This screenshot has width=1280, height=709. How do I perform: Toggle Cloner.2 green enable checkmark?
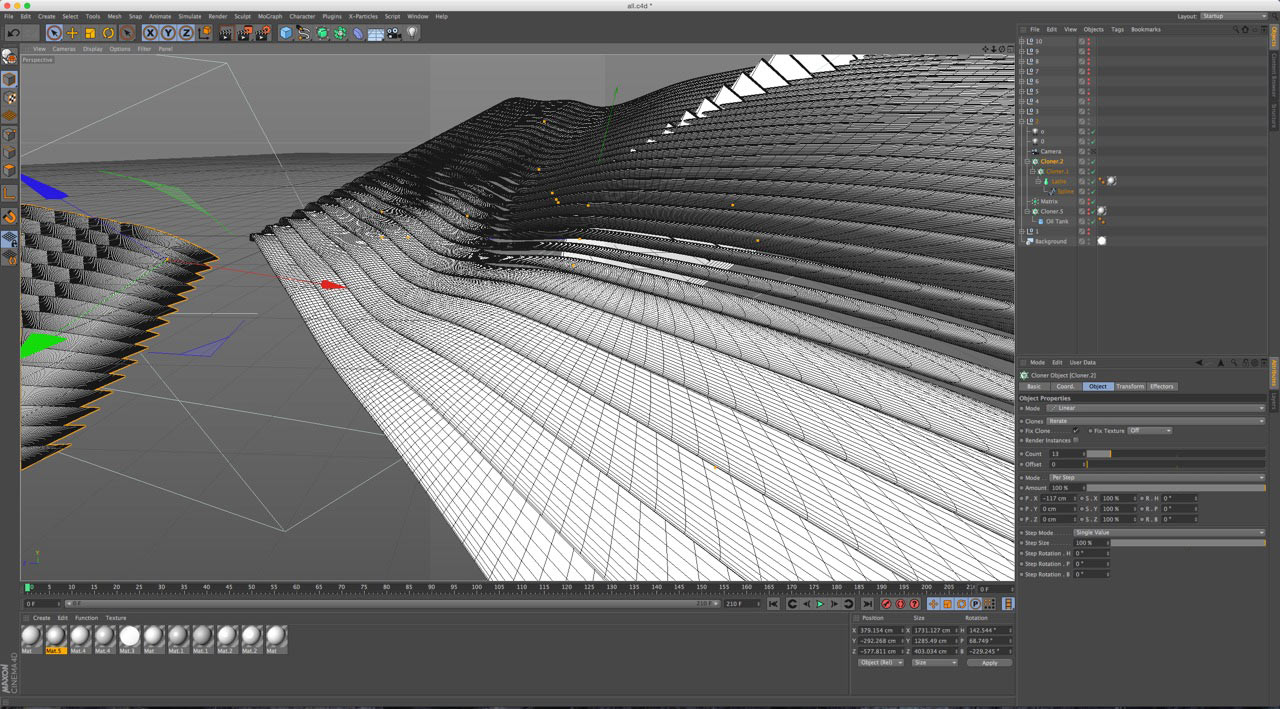tap(1093, 161)
